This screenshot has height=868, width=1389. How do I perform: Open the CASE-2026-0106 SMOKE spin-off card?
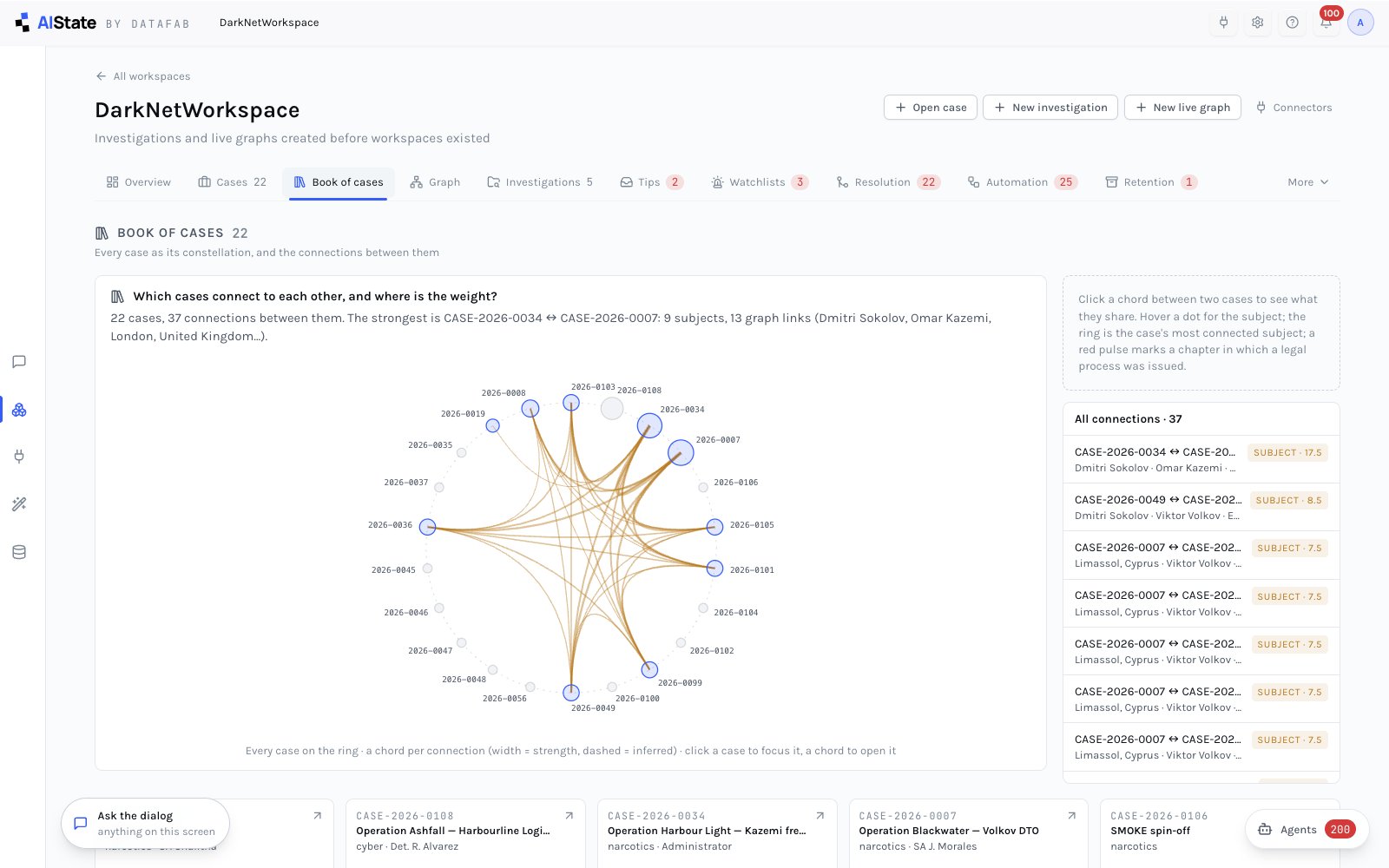1220,833
